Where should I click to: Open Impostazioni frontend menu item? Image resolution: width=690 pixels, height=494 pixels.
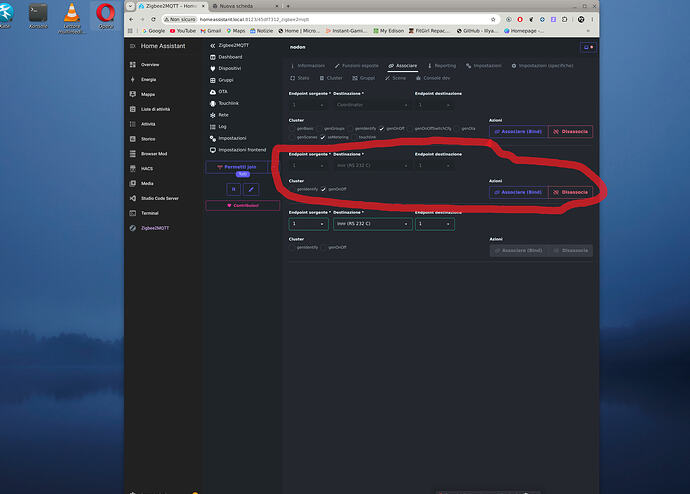pos(238,150)
